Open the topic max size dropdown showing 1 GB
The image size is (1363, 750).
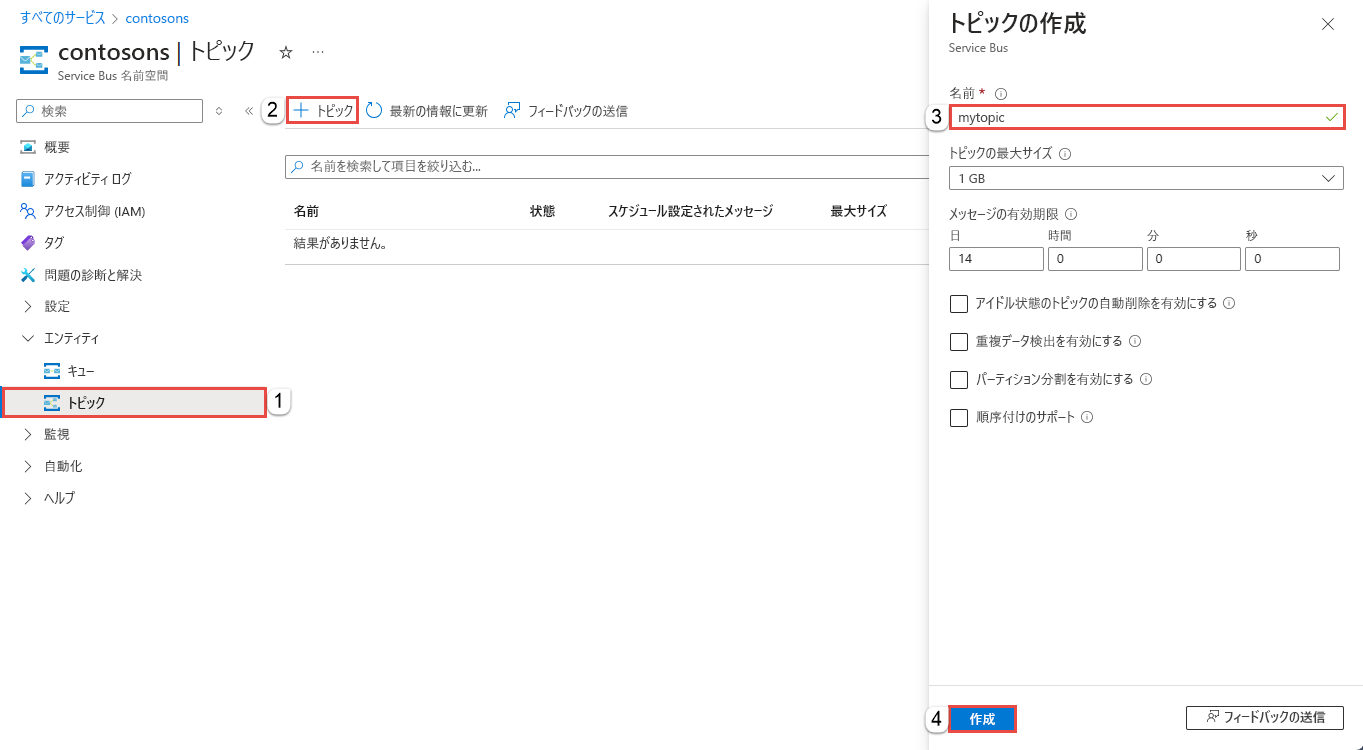[x=1146, y=178]
